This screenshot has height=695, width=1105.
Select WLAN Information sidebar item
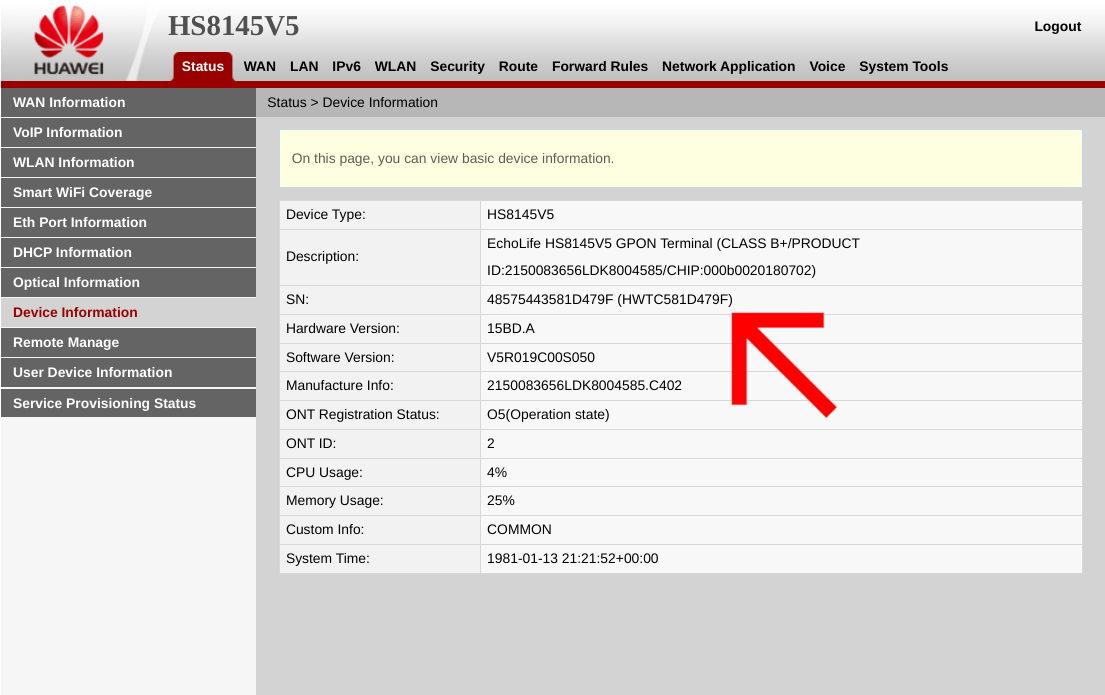128,162
